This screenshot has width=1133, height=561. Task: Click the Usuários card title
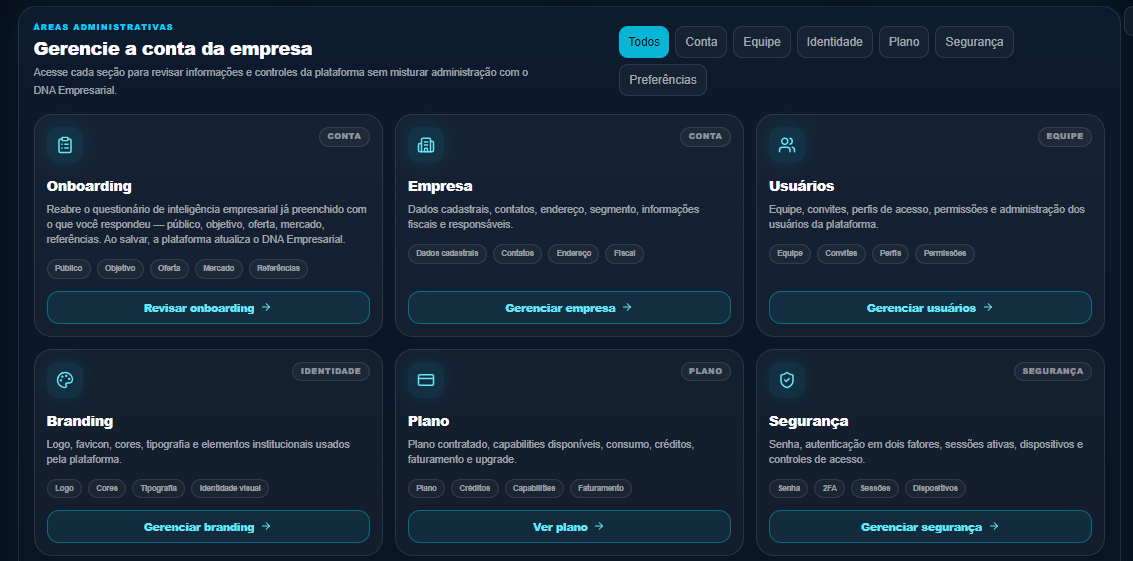pyautogui.click(x=801, y=187)
